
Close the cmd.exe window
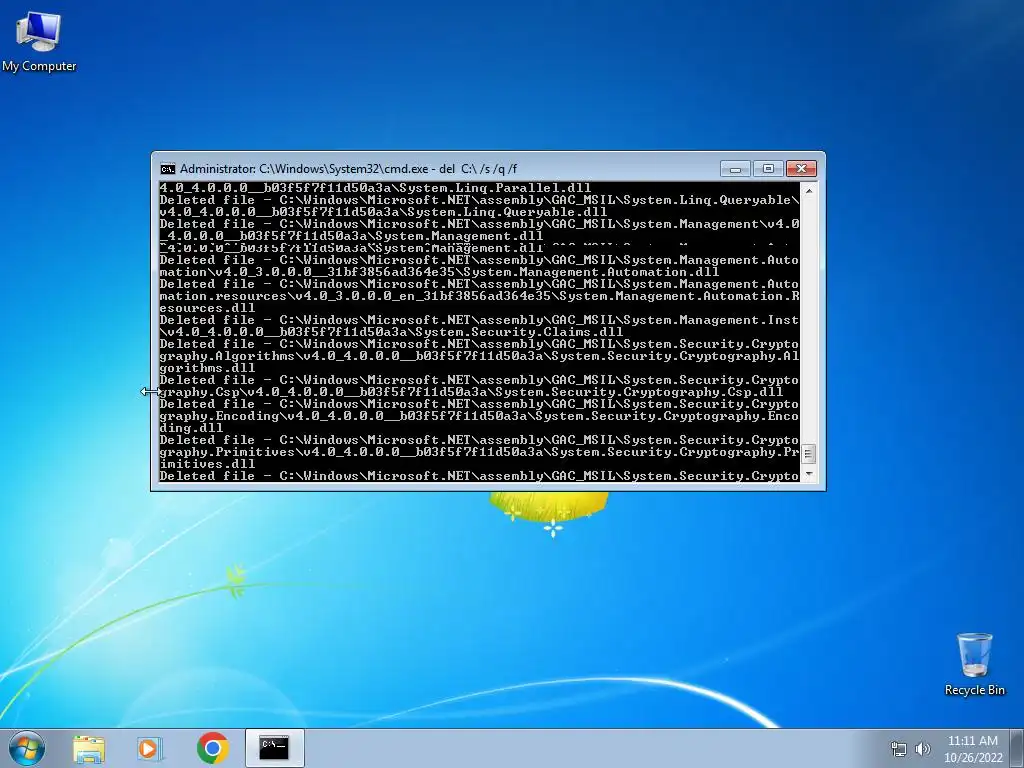(x=801, y=169)
